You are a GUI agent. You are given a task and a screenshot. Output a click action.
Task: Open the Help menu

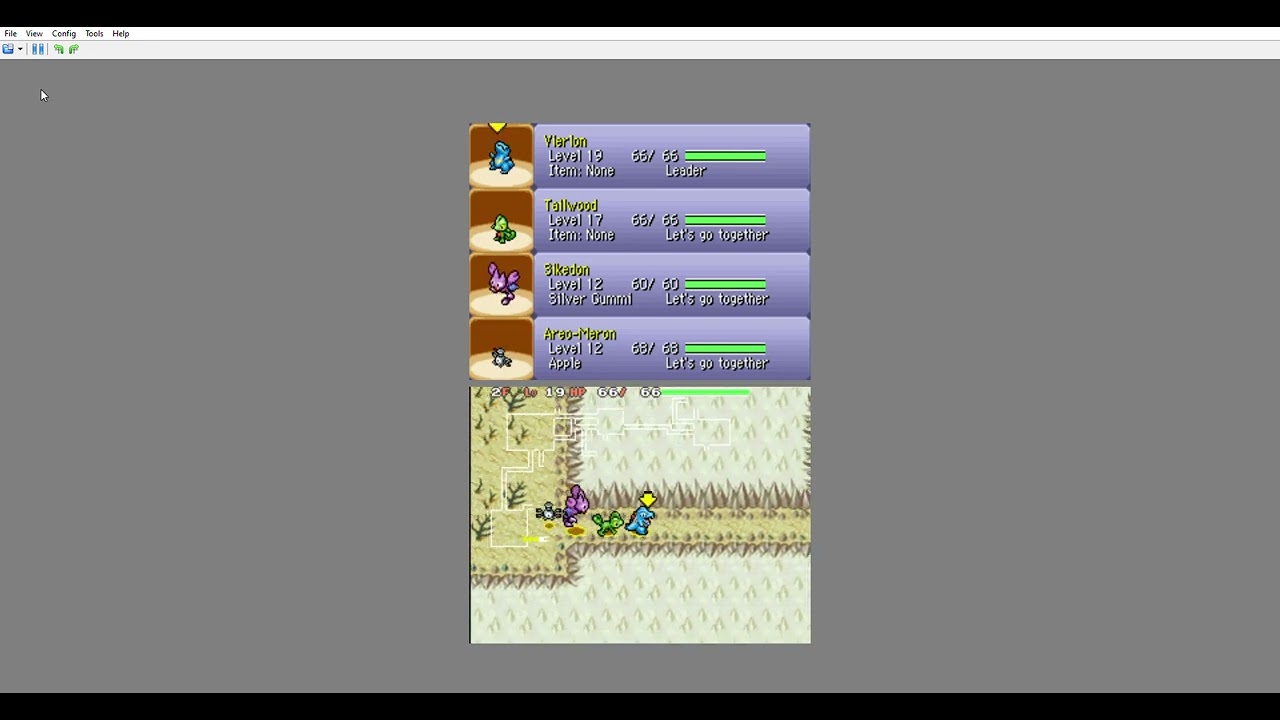121,33
